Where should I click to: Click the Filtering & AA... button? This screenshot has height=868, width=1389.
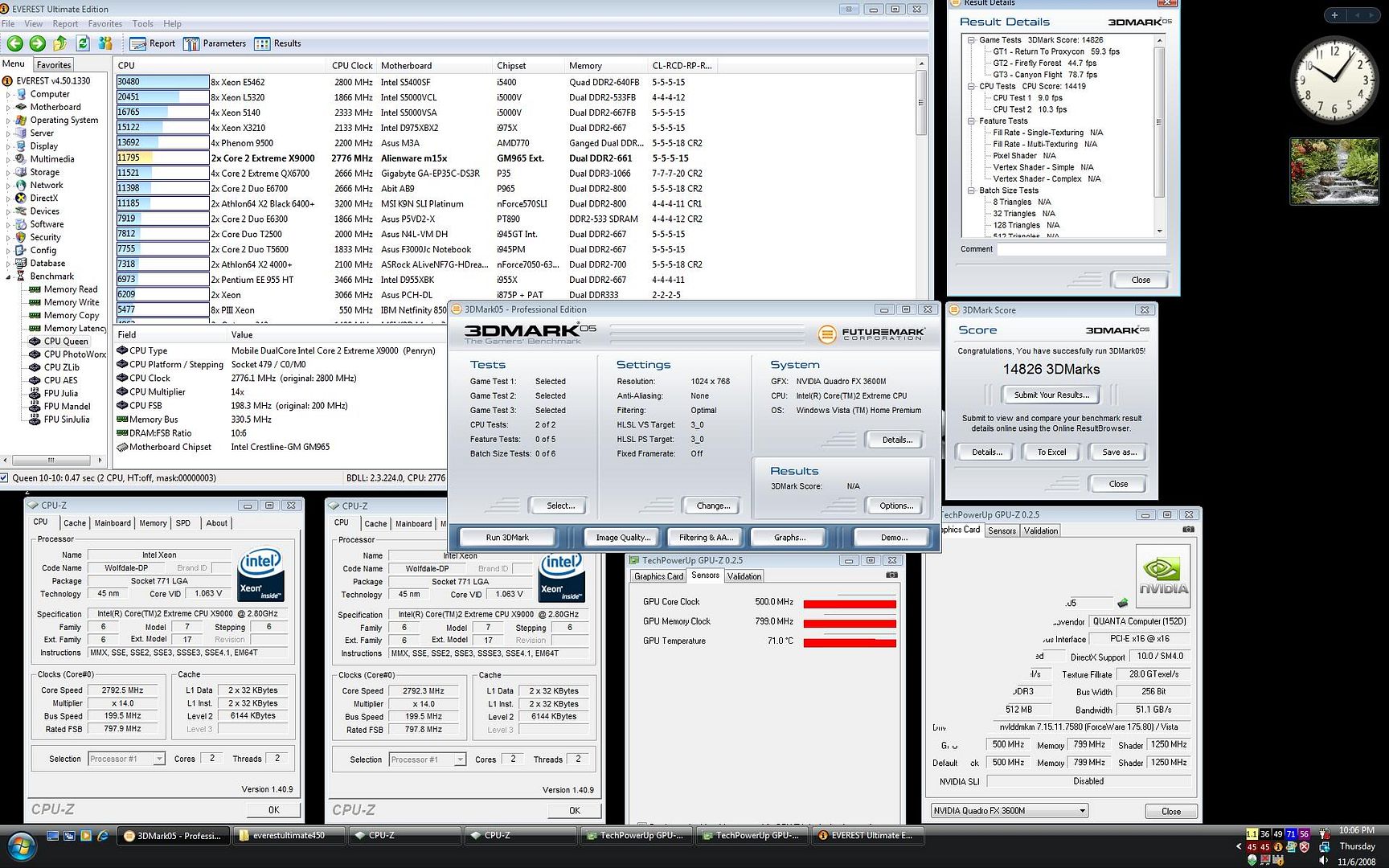tap(706, 538)
